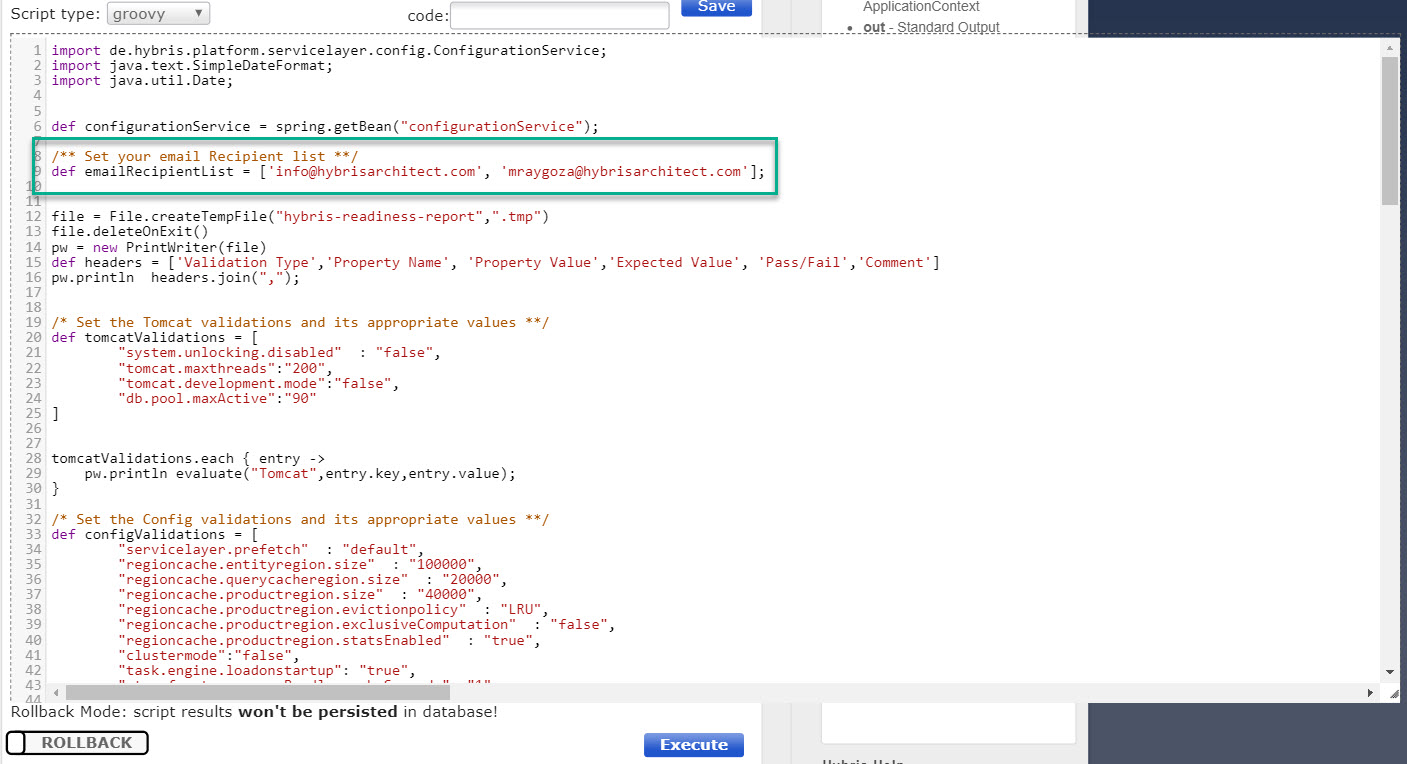
Task: Click the blue Save button
Action: pos(716,7)
